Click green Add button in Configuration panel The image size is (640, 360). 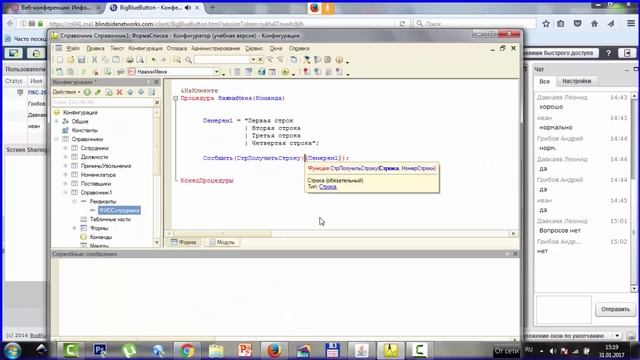tap(87, 92)
